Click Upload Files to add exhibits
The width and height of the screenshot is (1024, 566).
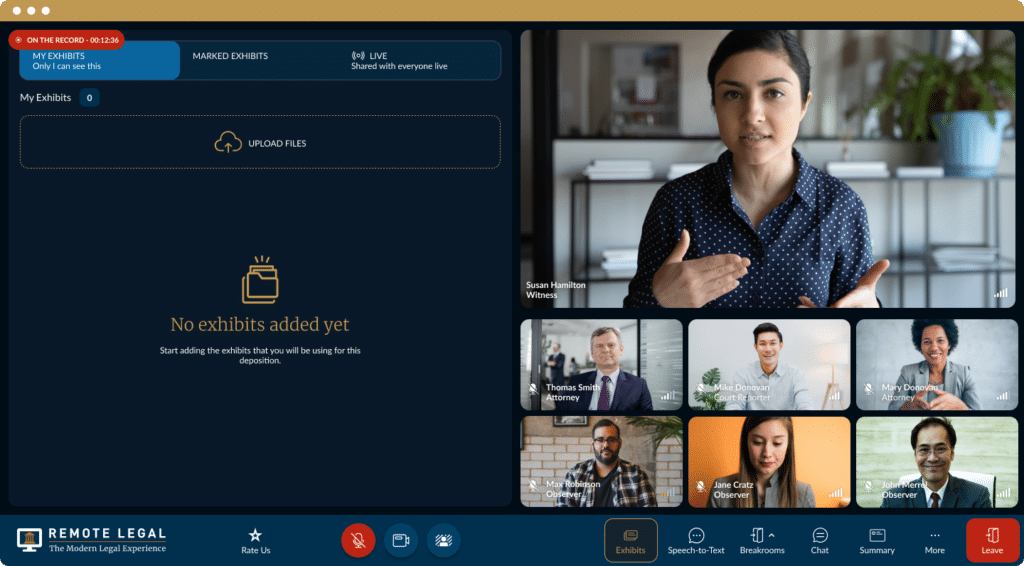(260, 143)
